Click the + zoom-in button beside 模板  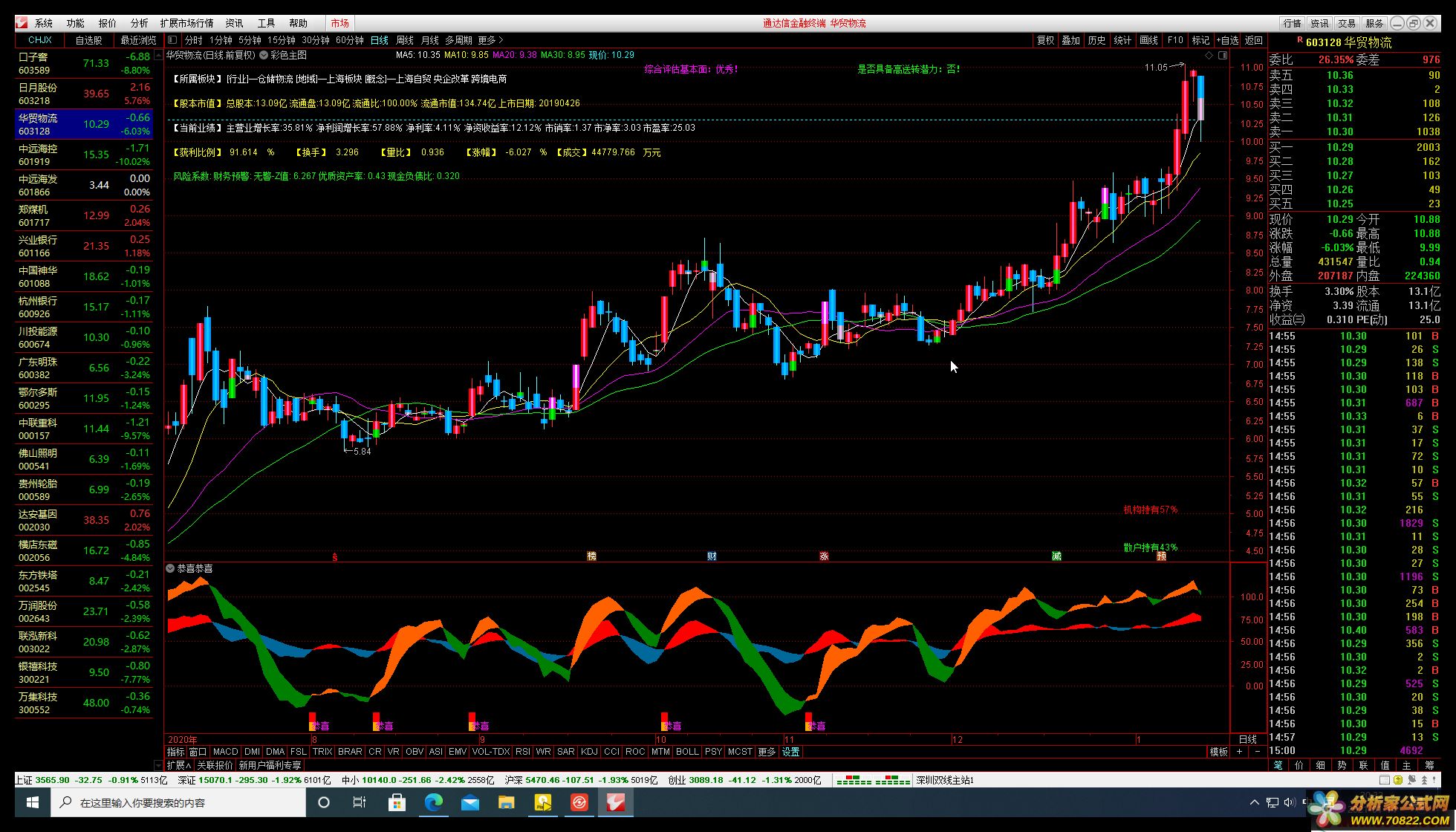pyautogui.click(x=1238, y=752)
